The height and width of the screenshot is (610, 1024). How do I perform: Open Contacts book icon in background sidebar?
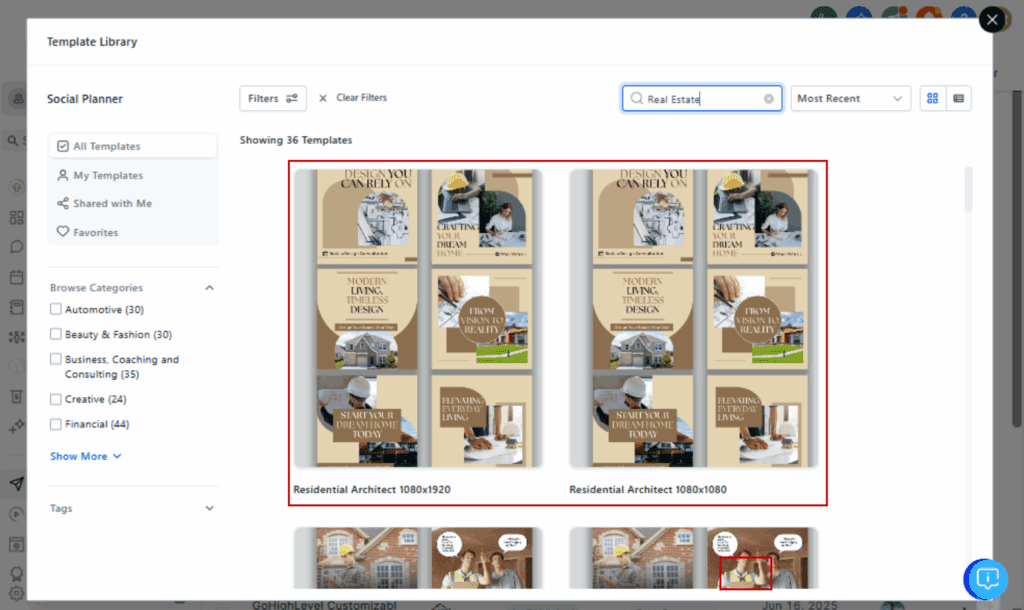tap(16, 307)
